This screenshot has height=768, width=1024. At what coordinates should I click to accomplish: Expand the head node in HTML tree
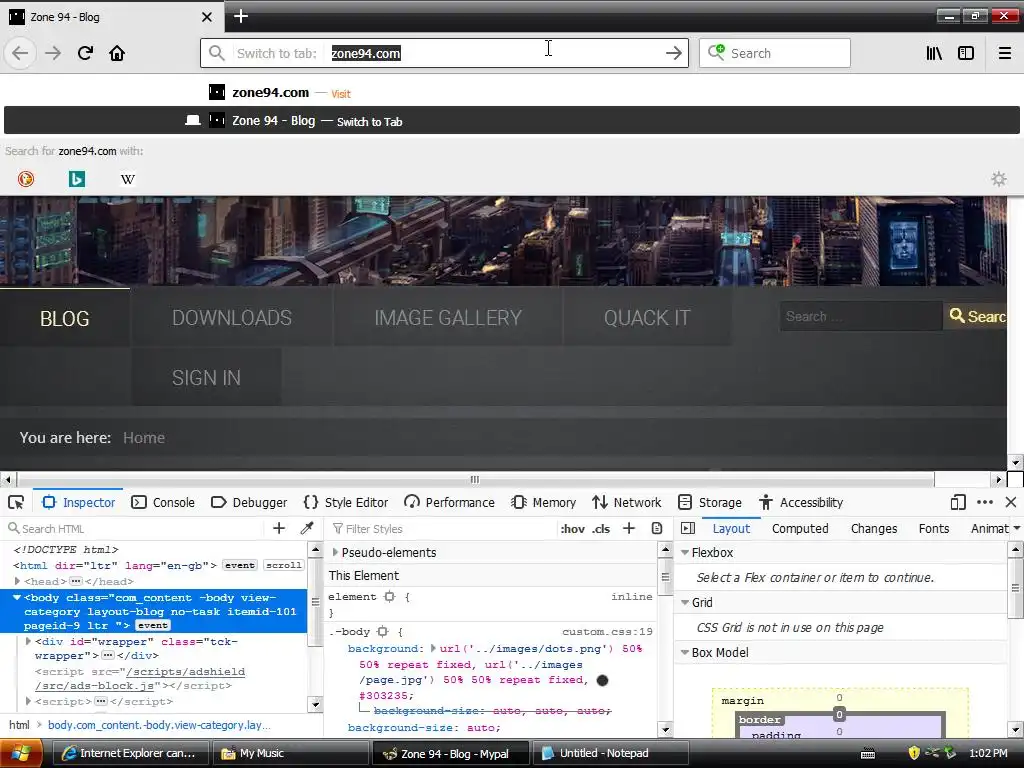click(x=18, y=581)
